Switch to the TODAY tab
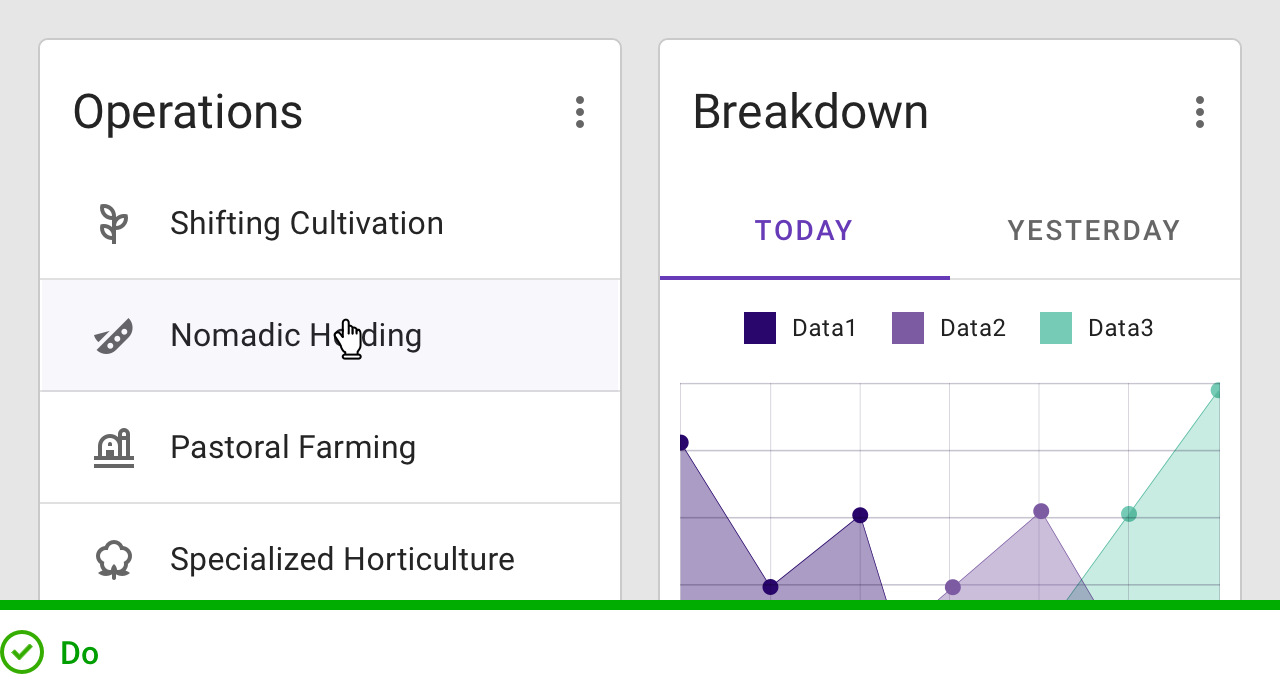Screen dimensions: 1280x690 tap(805, 230)
